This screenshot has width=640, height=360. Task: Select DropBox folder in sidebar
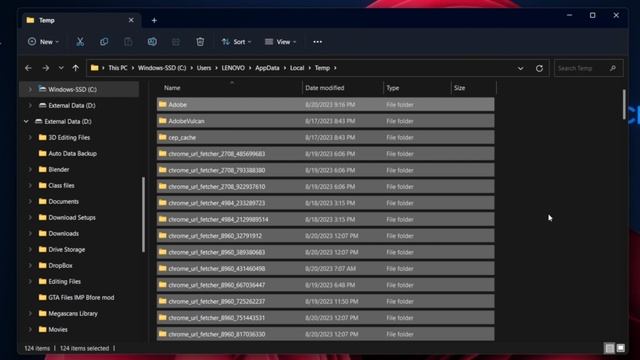(x=60, y=265)
